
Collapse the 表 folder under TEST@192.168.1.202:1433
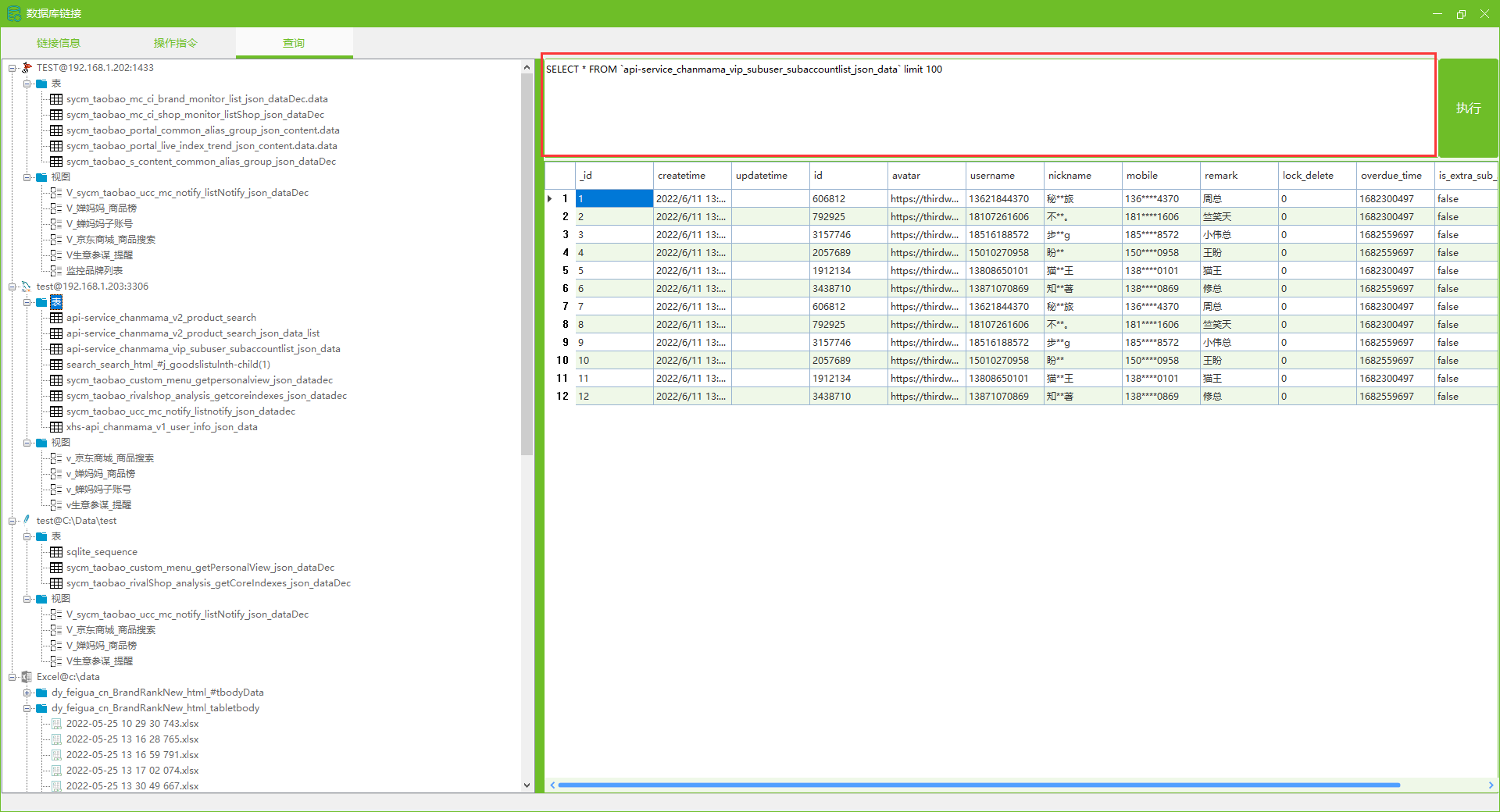pos(27,84)
